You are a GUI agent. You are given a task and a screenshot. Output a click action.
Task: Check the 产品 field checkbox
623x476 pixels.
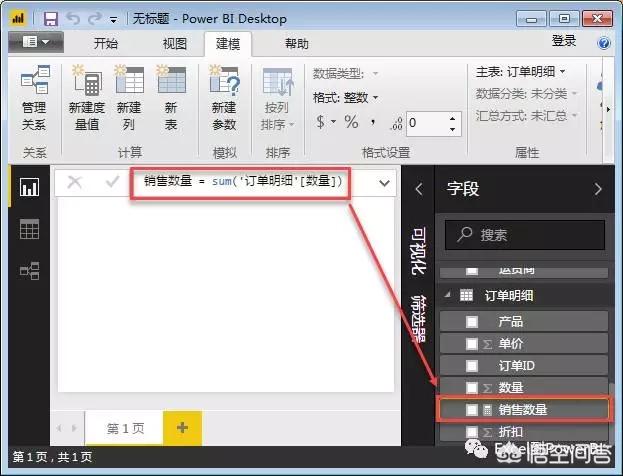coord(472,321)
